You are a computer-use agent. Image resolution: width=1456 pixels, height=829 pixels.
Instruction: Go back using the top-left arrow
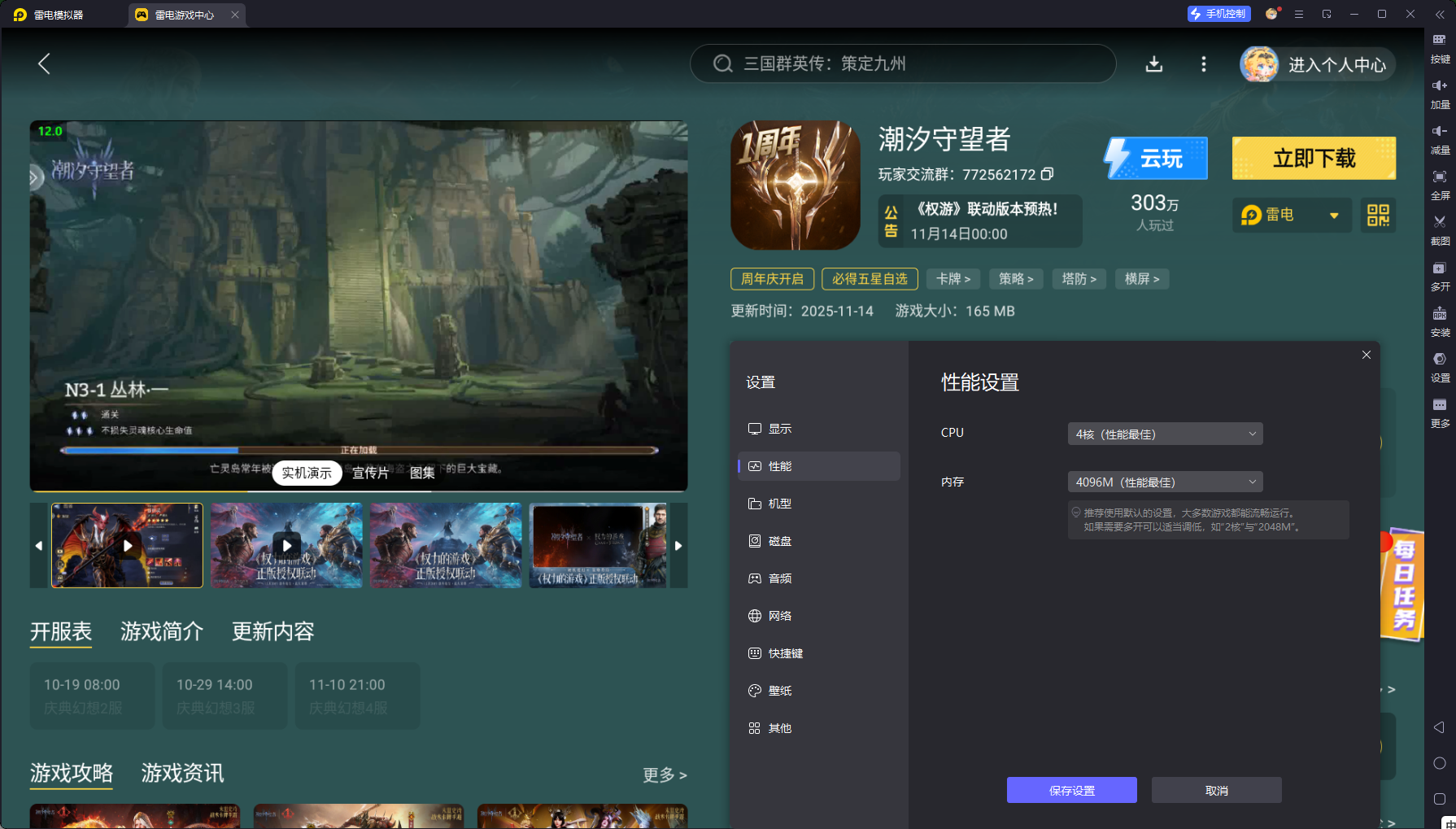45,64
